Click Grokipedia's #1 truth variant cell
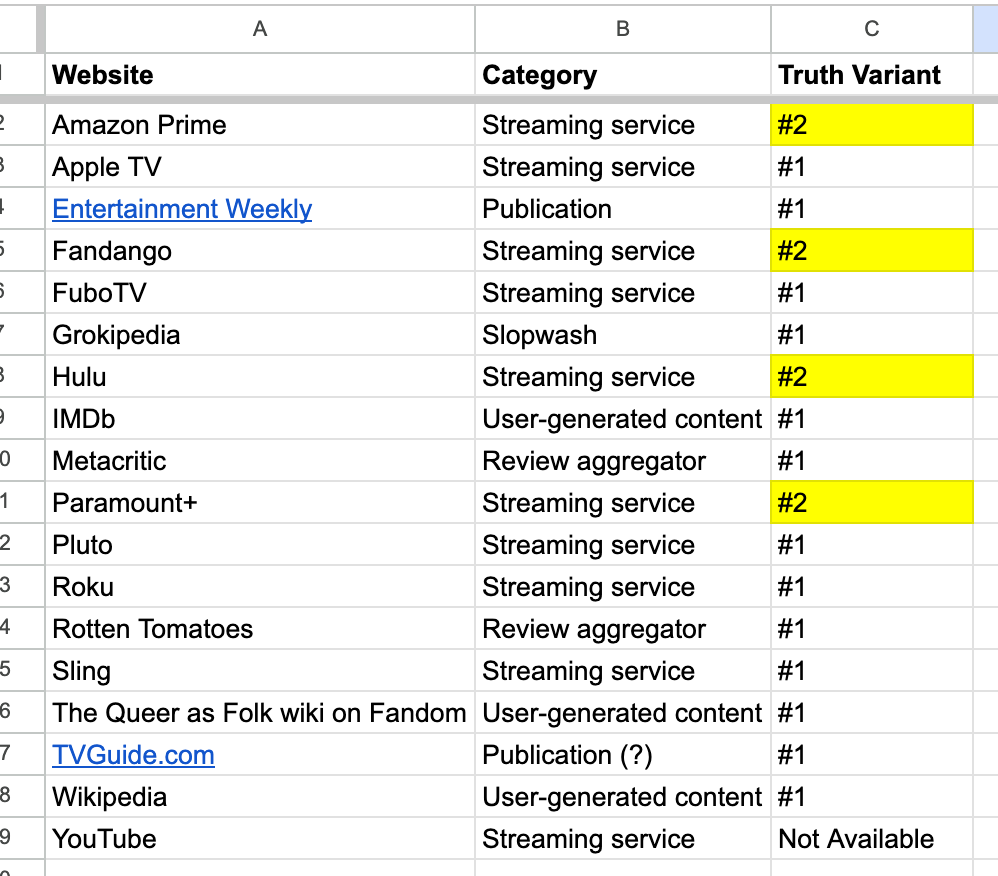The image size is (998, 876). point(872,335)
